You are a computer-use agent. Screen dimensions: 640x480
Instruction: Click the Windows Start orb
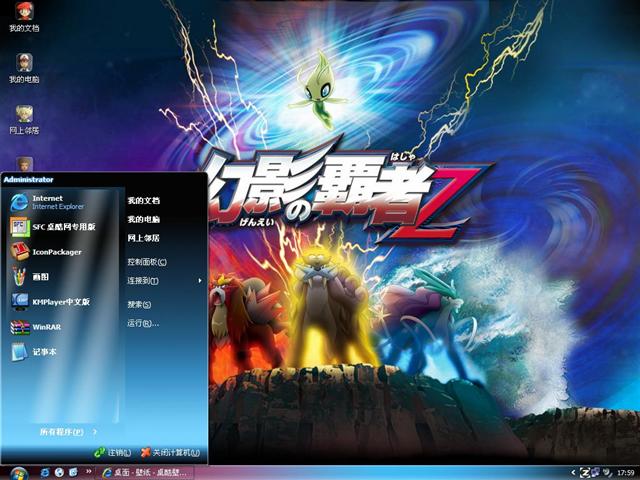pyautogui.click(x=19, y=473)
